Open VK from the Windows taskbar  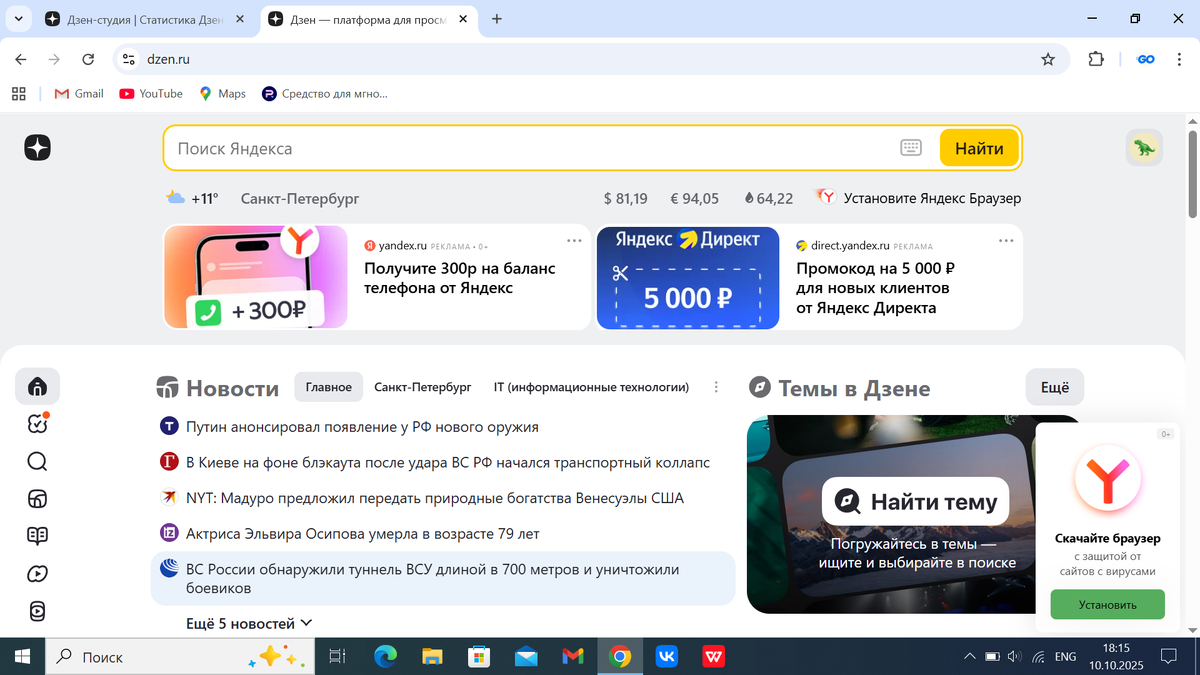tap(666, 657)
